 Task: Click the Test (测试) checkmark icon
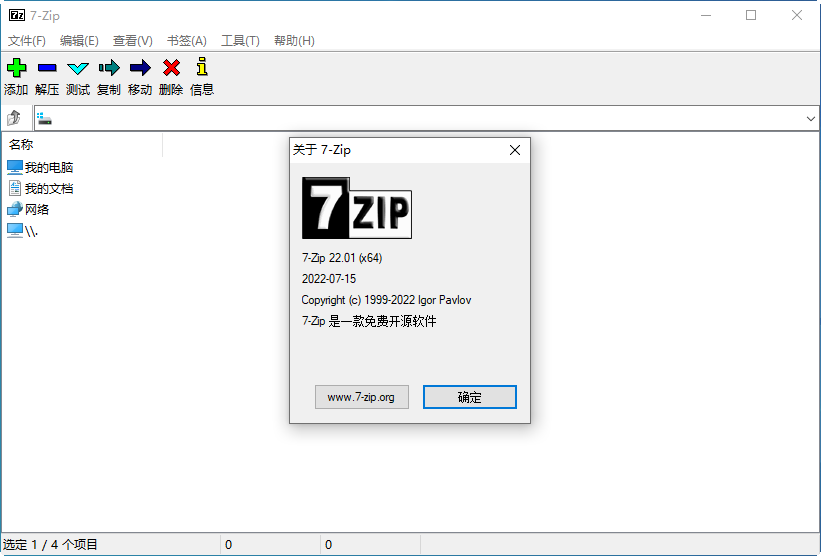[78, 68]
